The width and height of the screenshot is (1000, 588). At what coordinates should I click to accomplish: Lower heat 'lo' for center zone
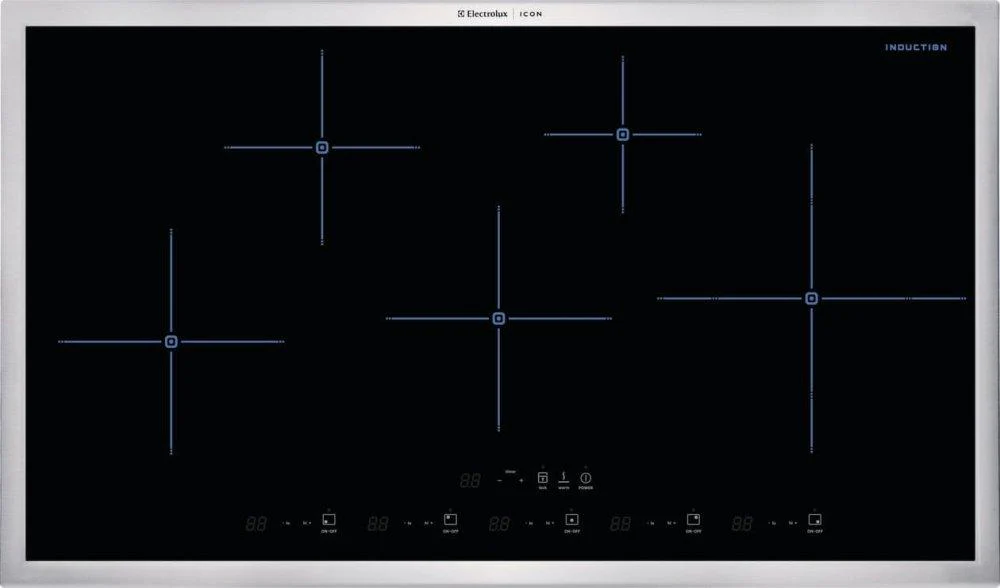coord(529,524)
